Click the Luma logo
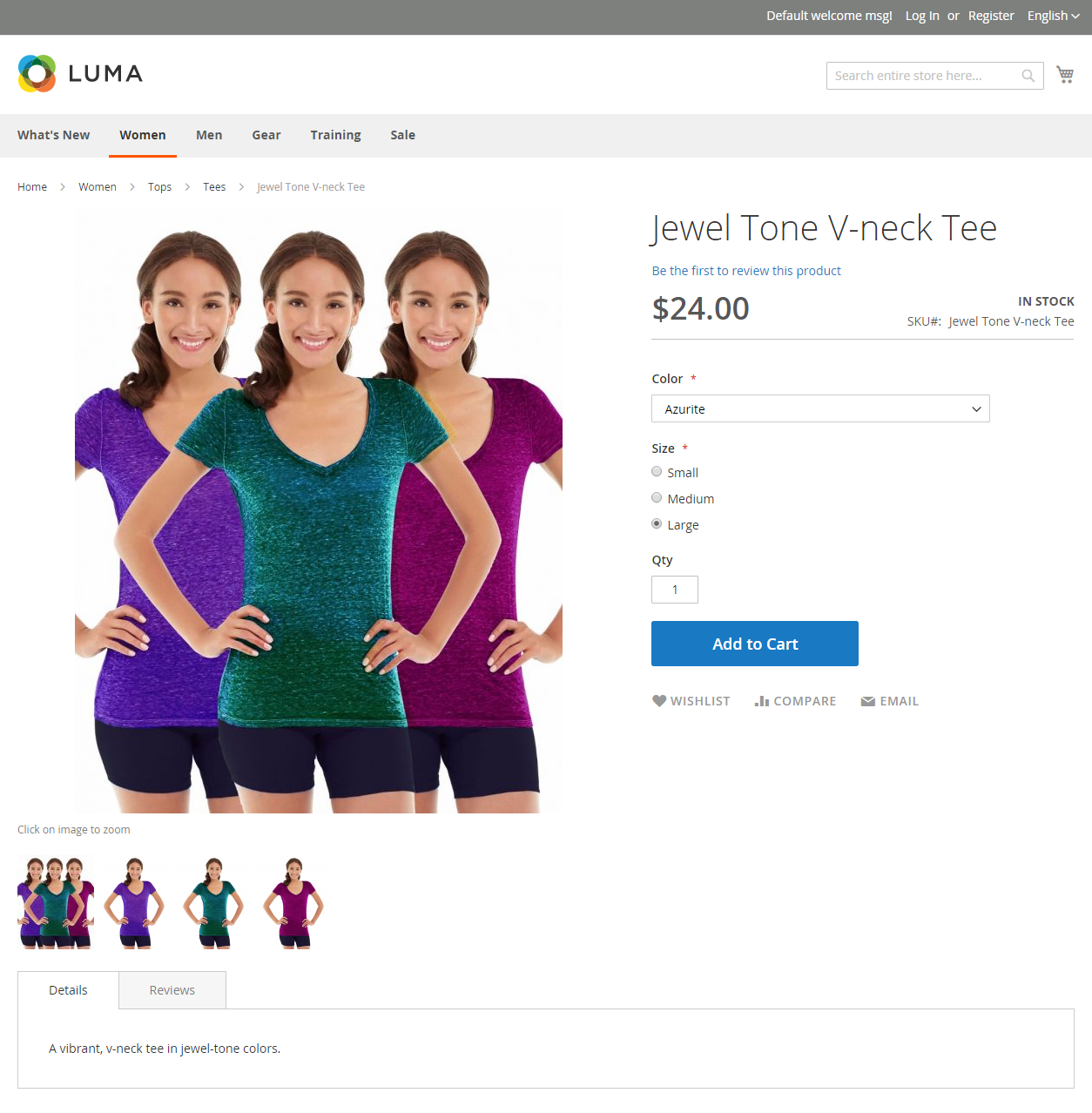 coord(80,73)
